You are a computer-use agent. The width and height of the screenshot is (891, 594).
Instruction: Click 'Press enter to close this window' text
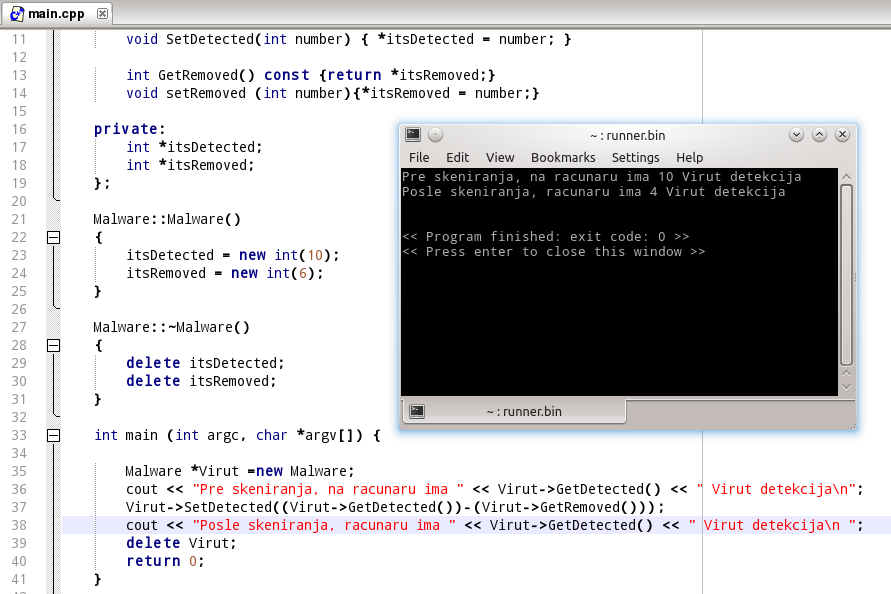tap(553, 252)
